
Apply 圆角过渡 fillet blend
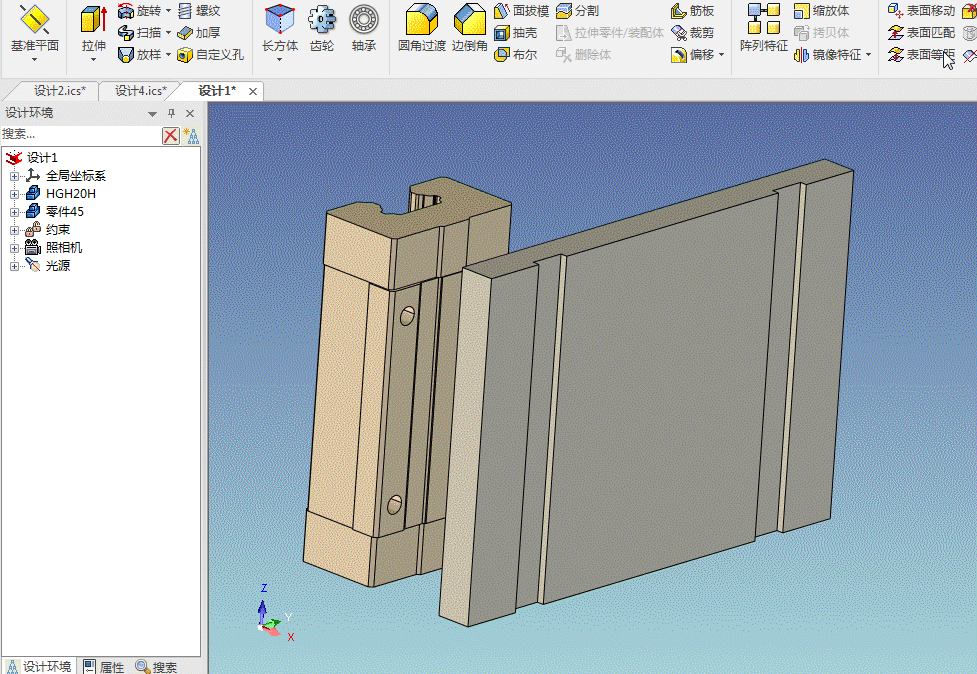[x=422, y=28]
